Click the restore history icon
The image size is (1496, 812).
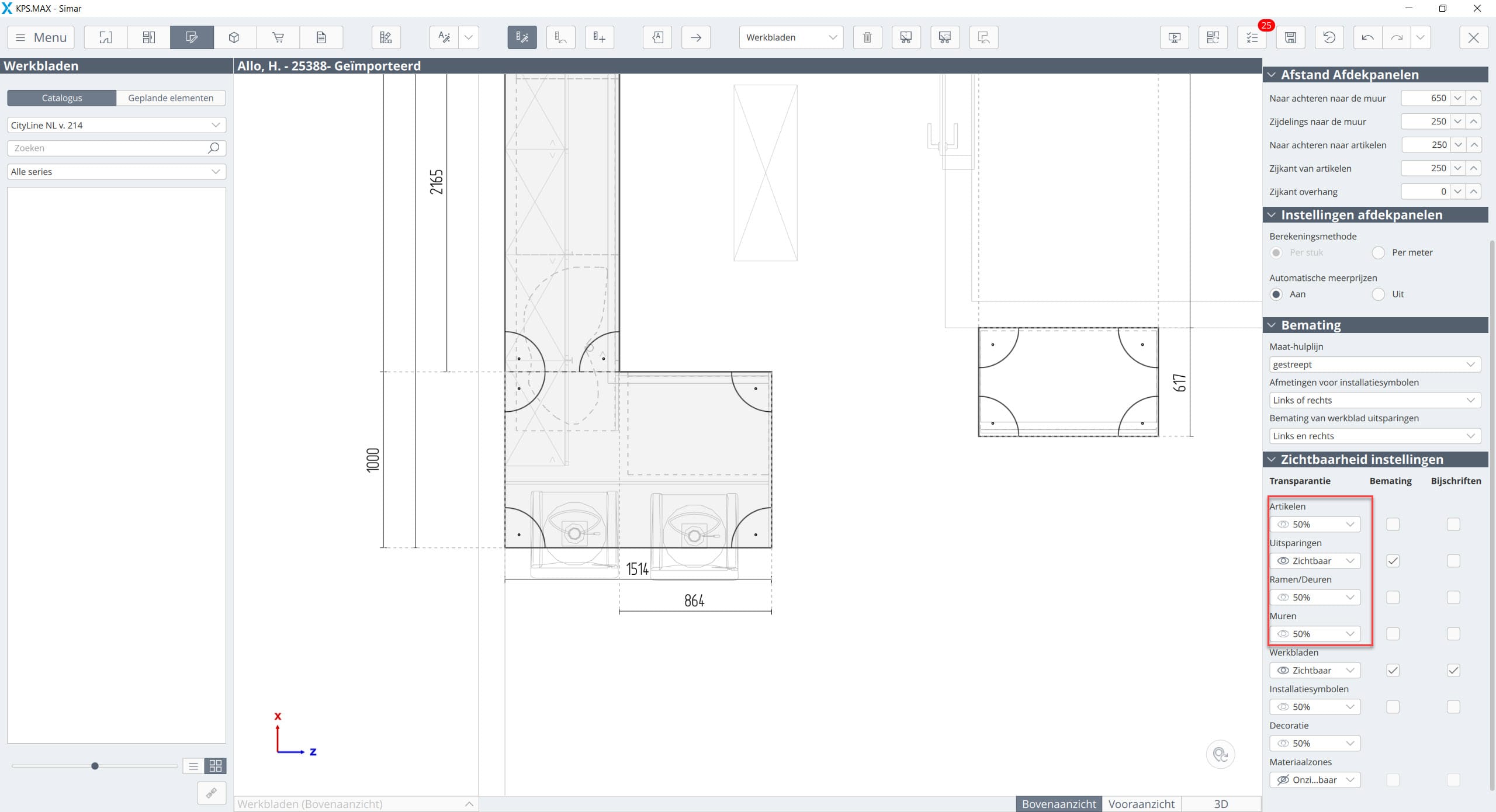[x=1329, y=37]
